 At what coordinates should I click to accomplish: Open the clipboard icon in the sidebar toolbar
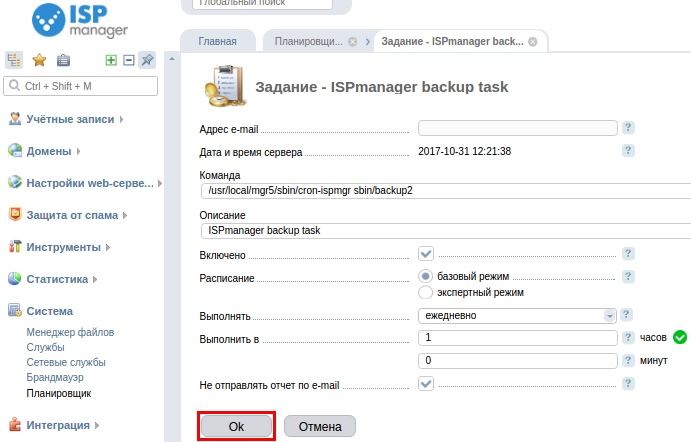coord(63,59)
